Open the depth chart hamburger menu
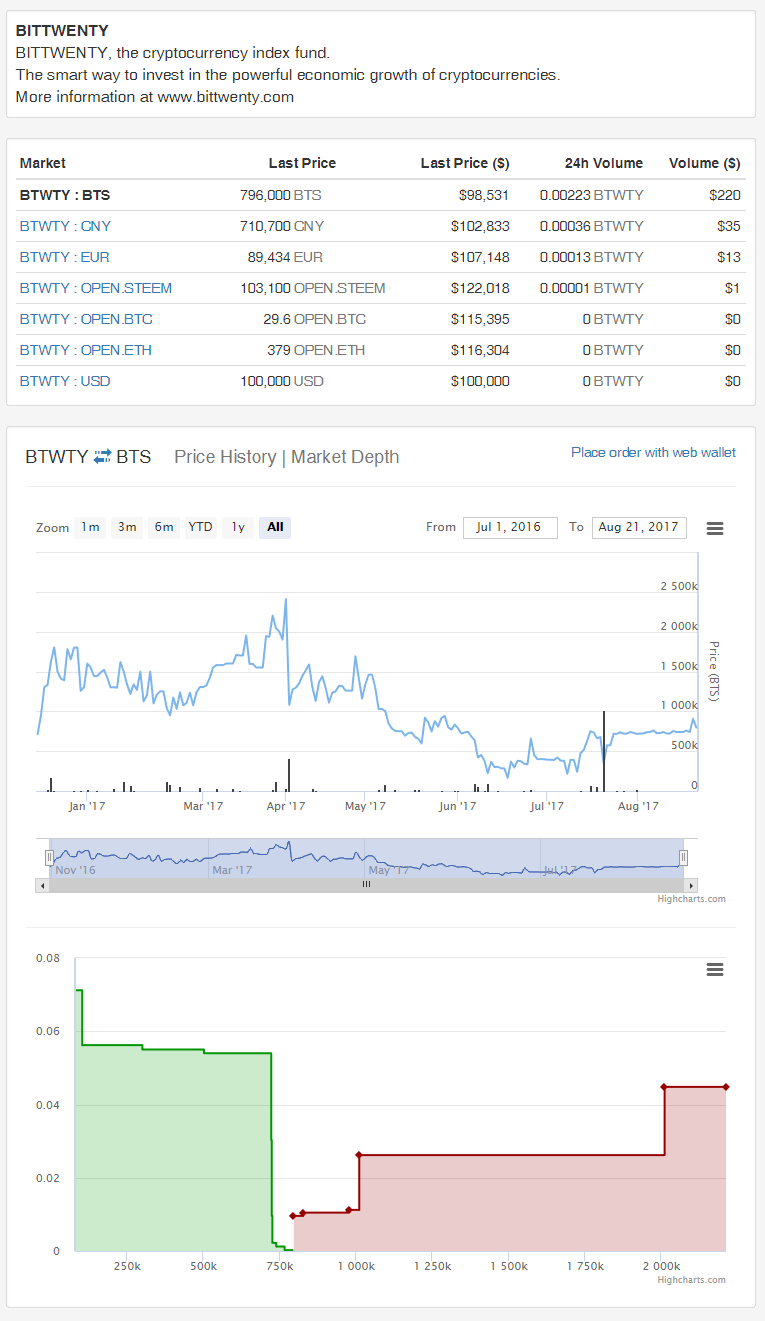The image size is (765, 1321). [x=714, y=970]
